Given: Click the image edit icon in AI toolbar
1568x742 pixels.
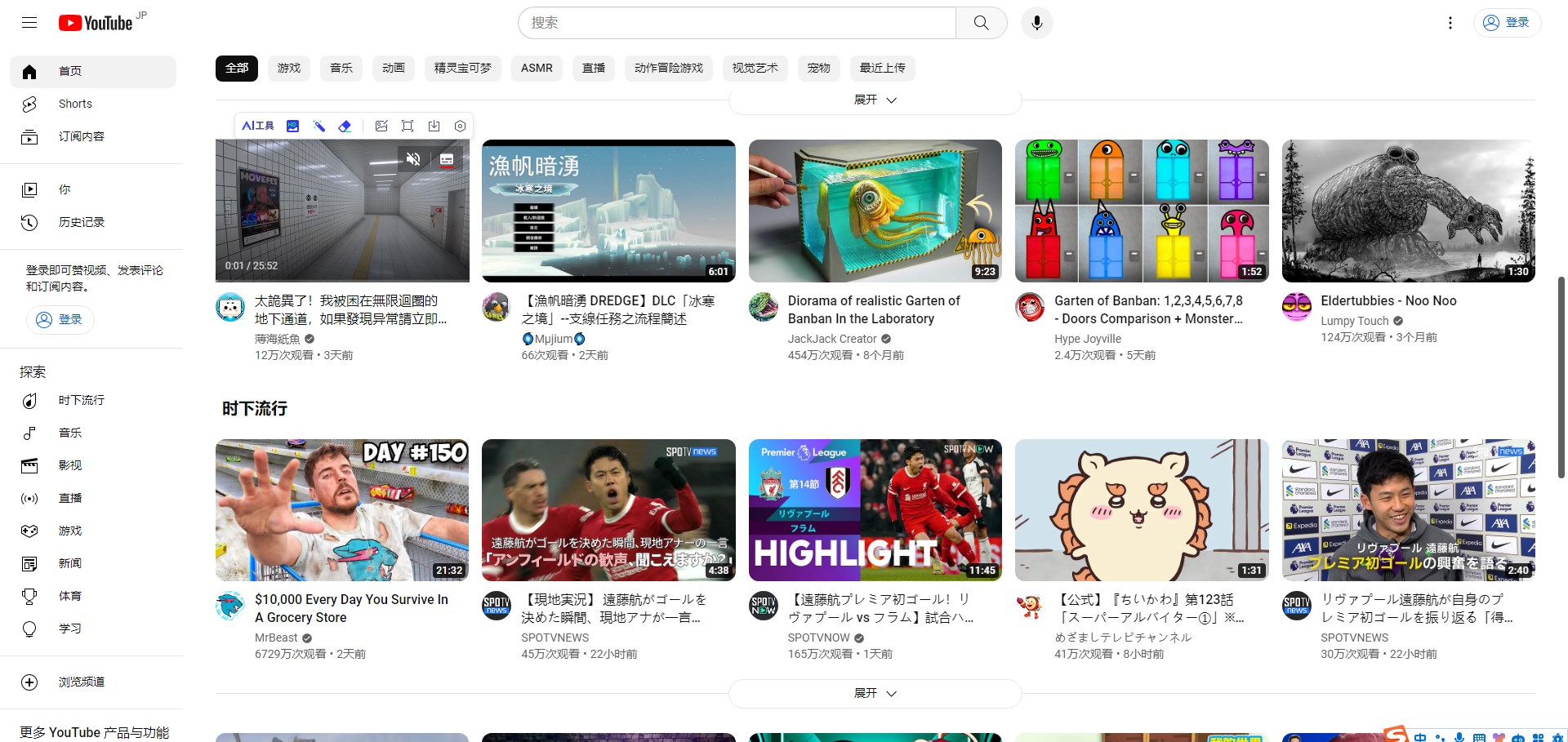Looking at the screenshot, I should [381, 126].
